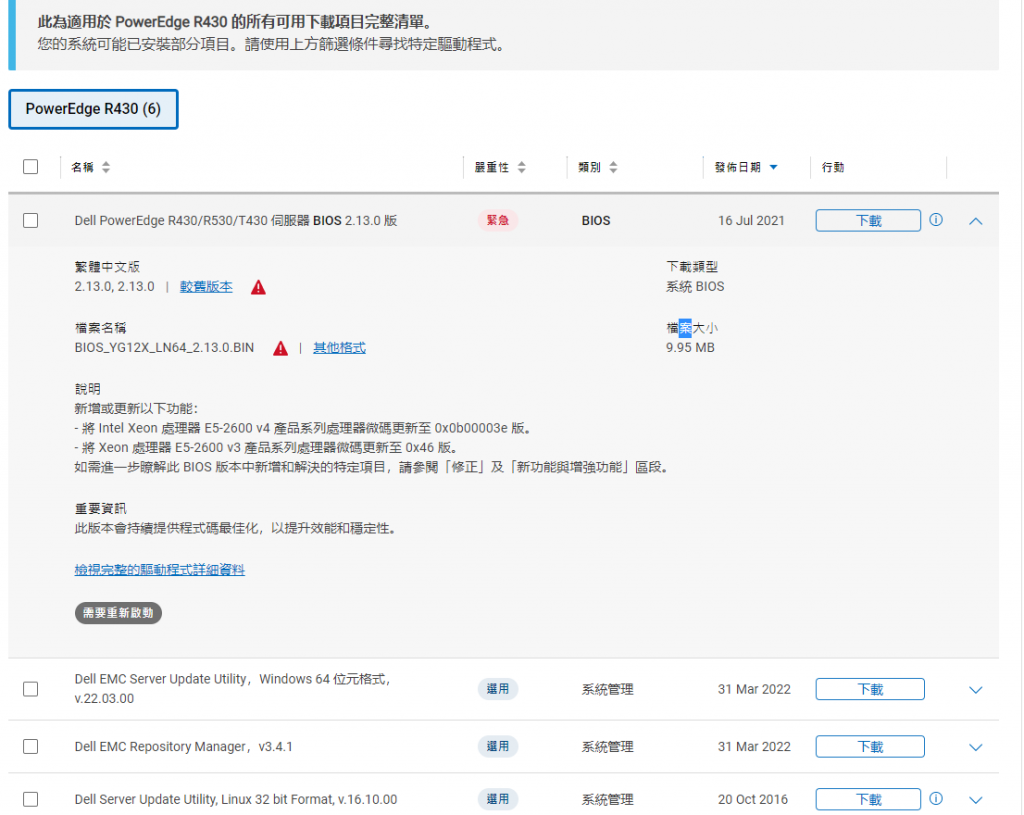
Task: Download Server Update Utility Linux 32 bit
Action: point(868,799)
